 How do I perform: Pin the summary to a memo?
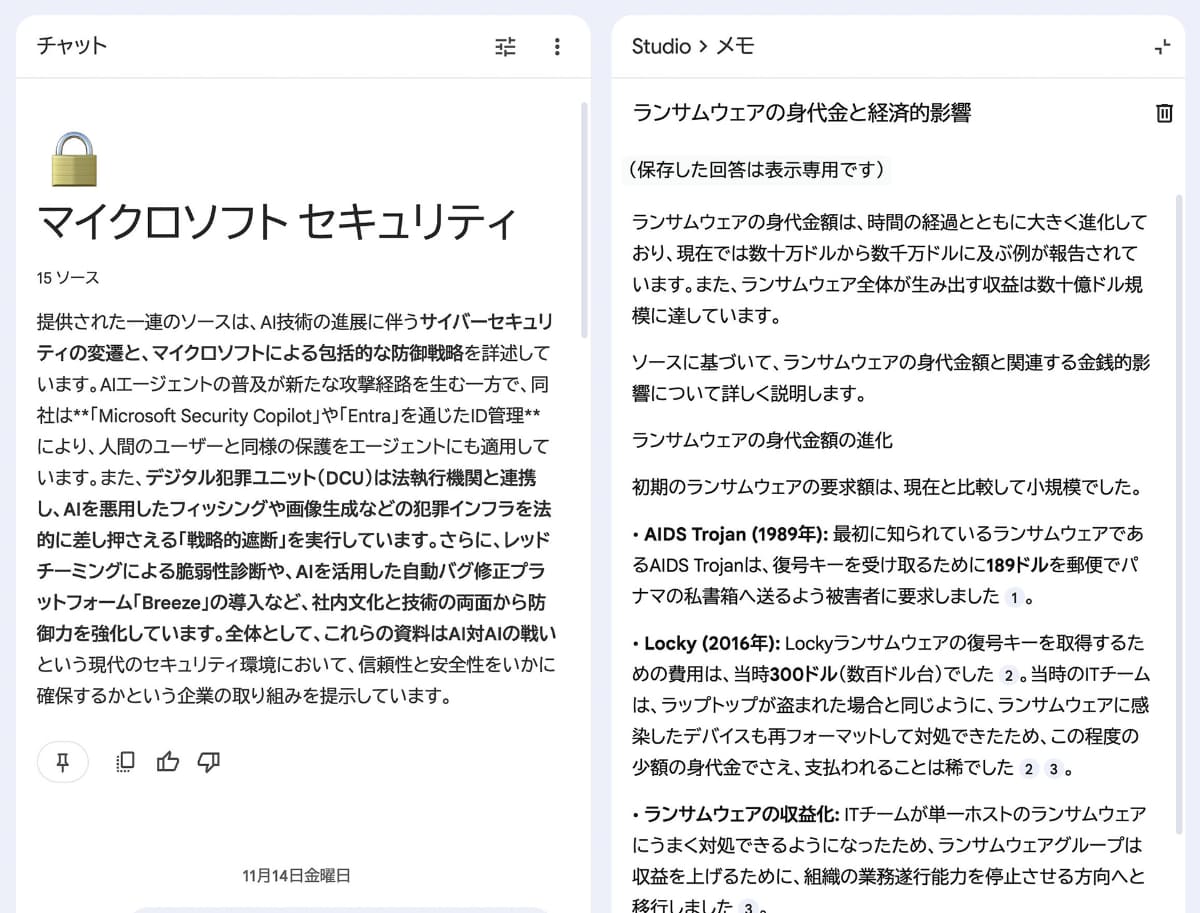[63, 762]
